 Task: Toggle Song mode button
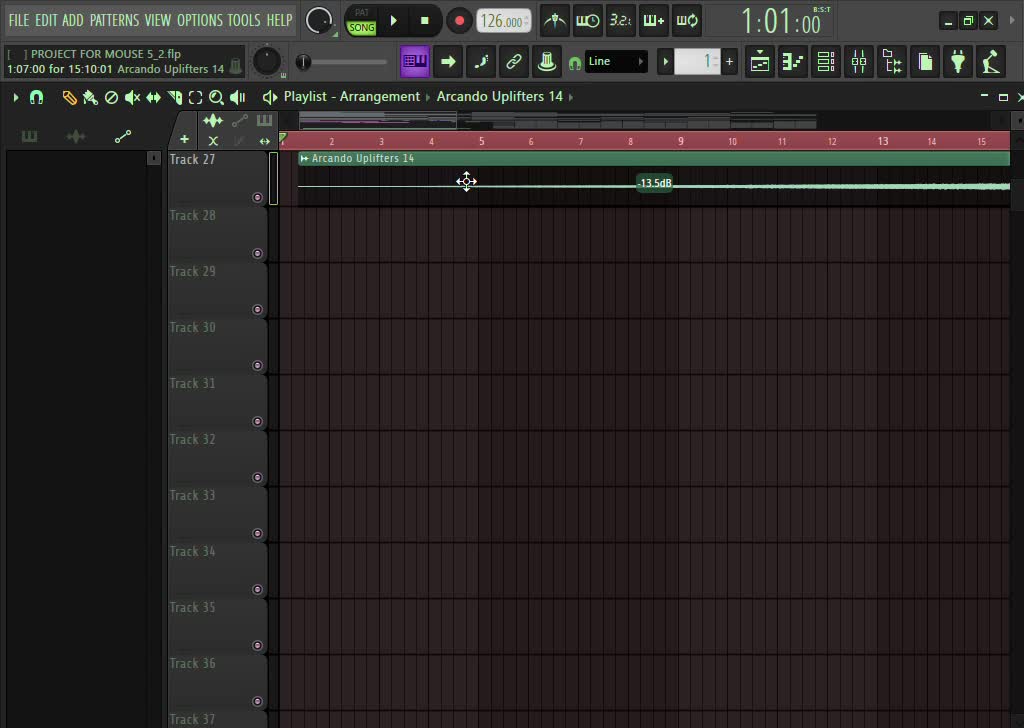362,27
